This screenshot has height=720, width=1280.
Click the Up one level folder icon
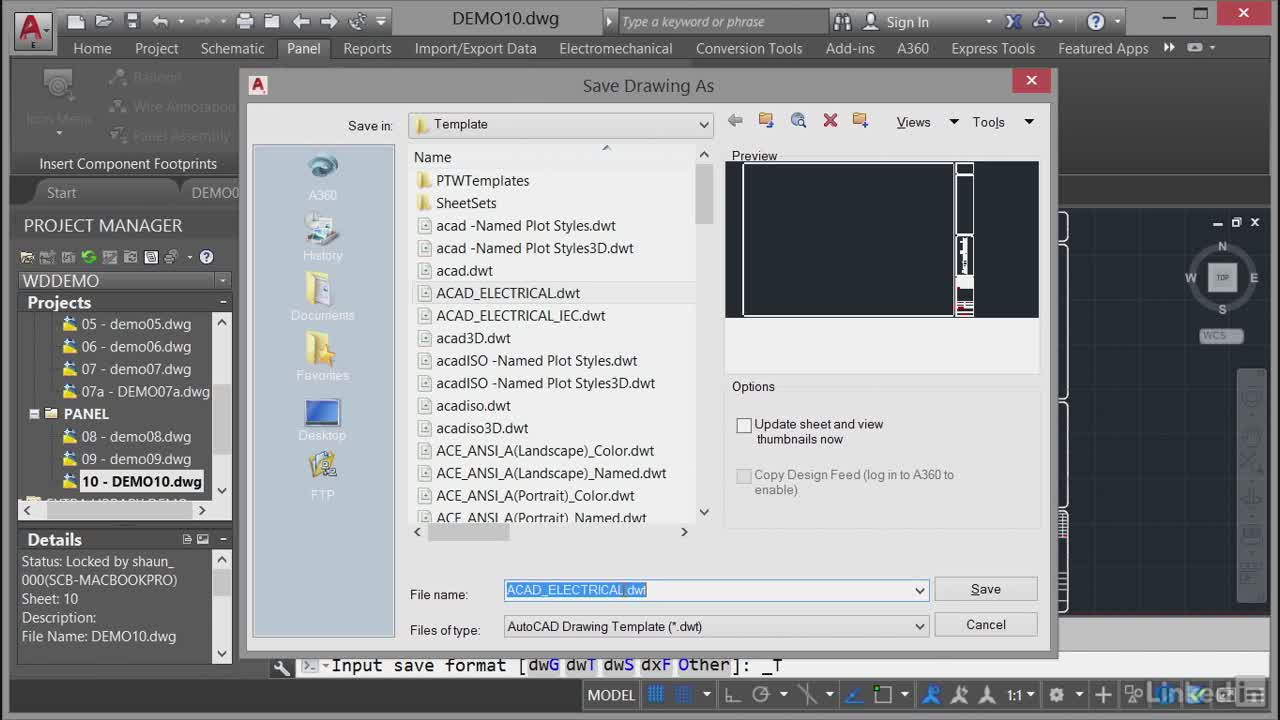point(766,121)
